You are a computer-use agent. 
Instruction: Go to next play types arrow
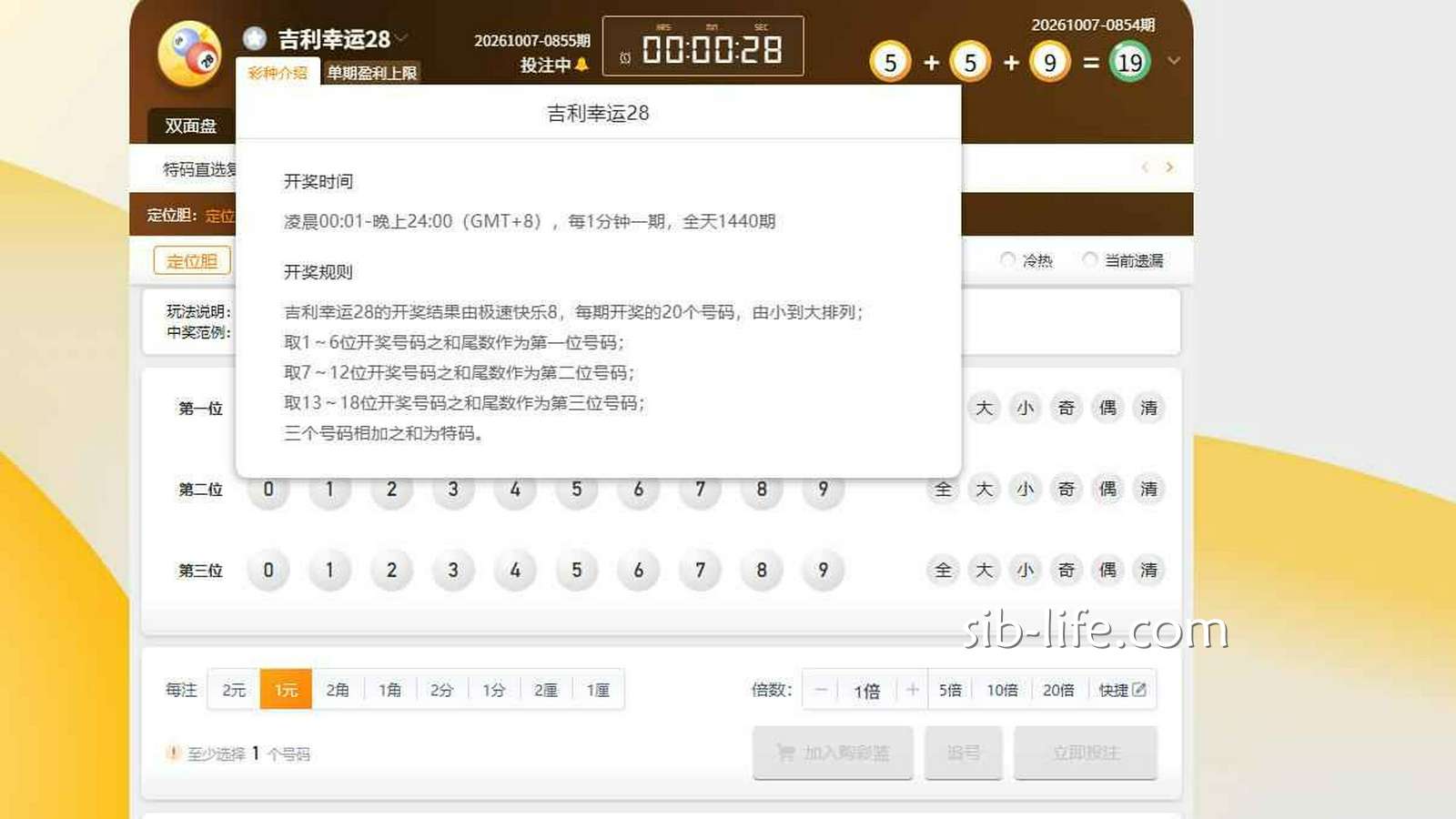point(1169,167)
